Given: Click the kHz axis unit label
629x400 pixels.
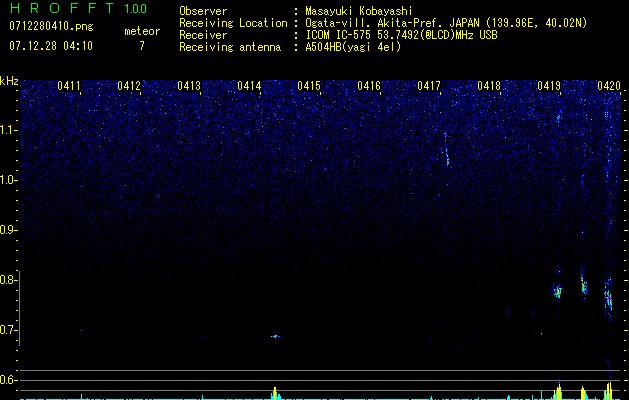Looking at the screenshot, I should pyautogui.click(x=9, y=81).
